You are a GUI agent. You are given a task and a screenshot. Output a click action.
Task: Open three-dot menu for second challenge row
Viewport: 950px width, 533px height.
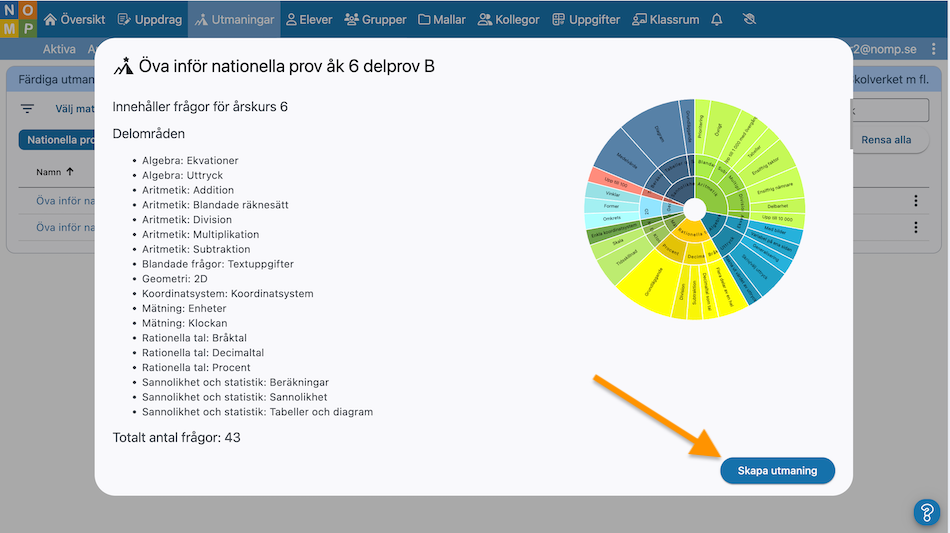pyautogui.click(x=915, y=228)
